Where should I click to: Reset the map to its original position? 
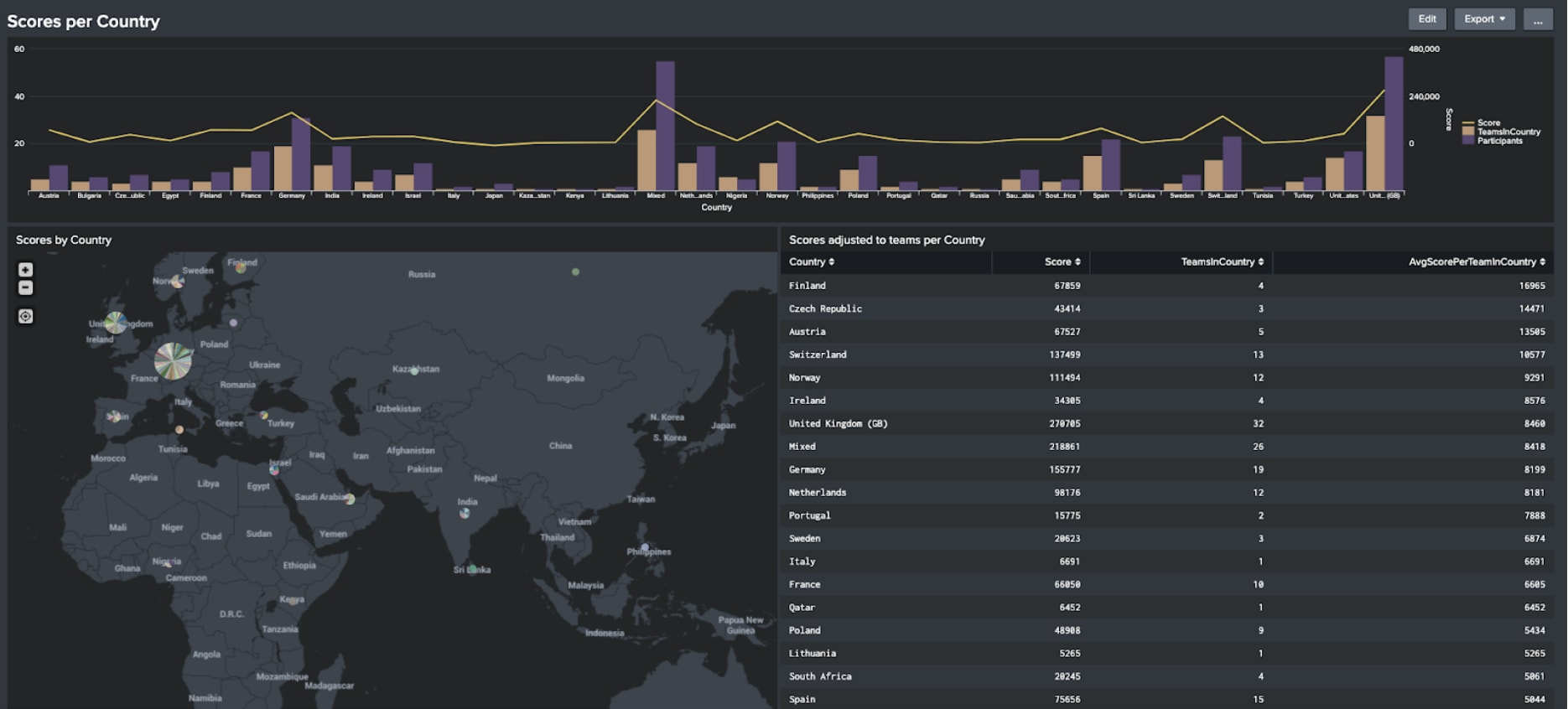coord(26,316)
